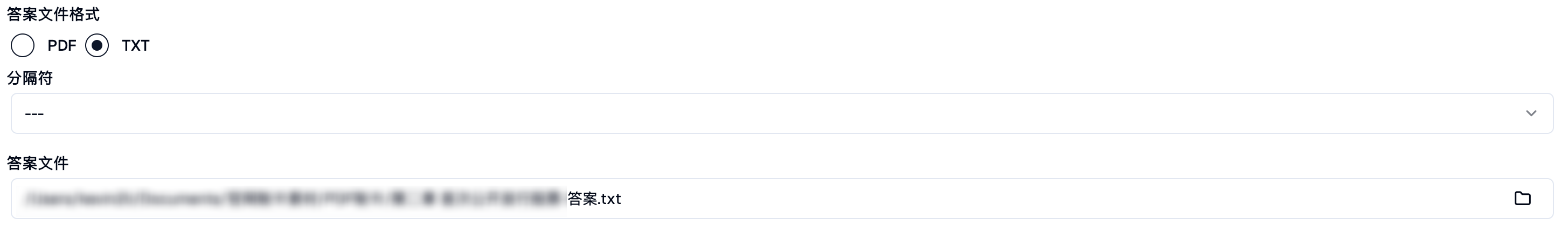
Task: Expand separator options via the down arrow
Action: point(1531,113)
